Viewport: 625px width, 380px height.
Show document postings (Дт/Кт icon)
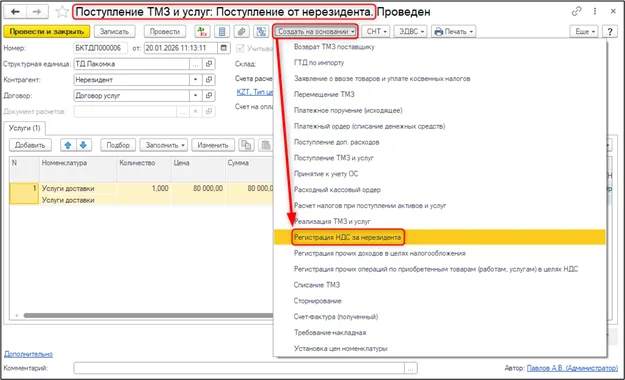coord(202,32)
